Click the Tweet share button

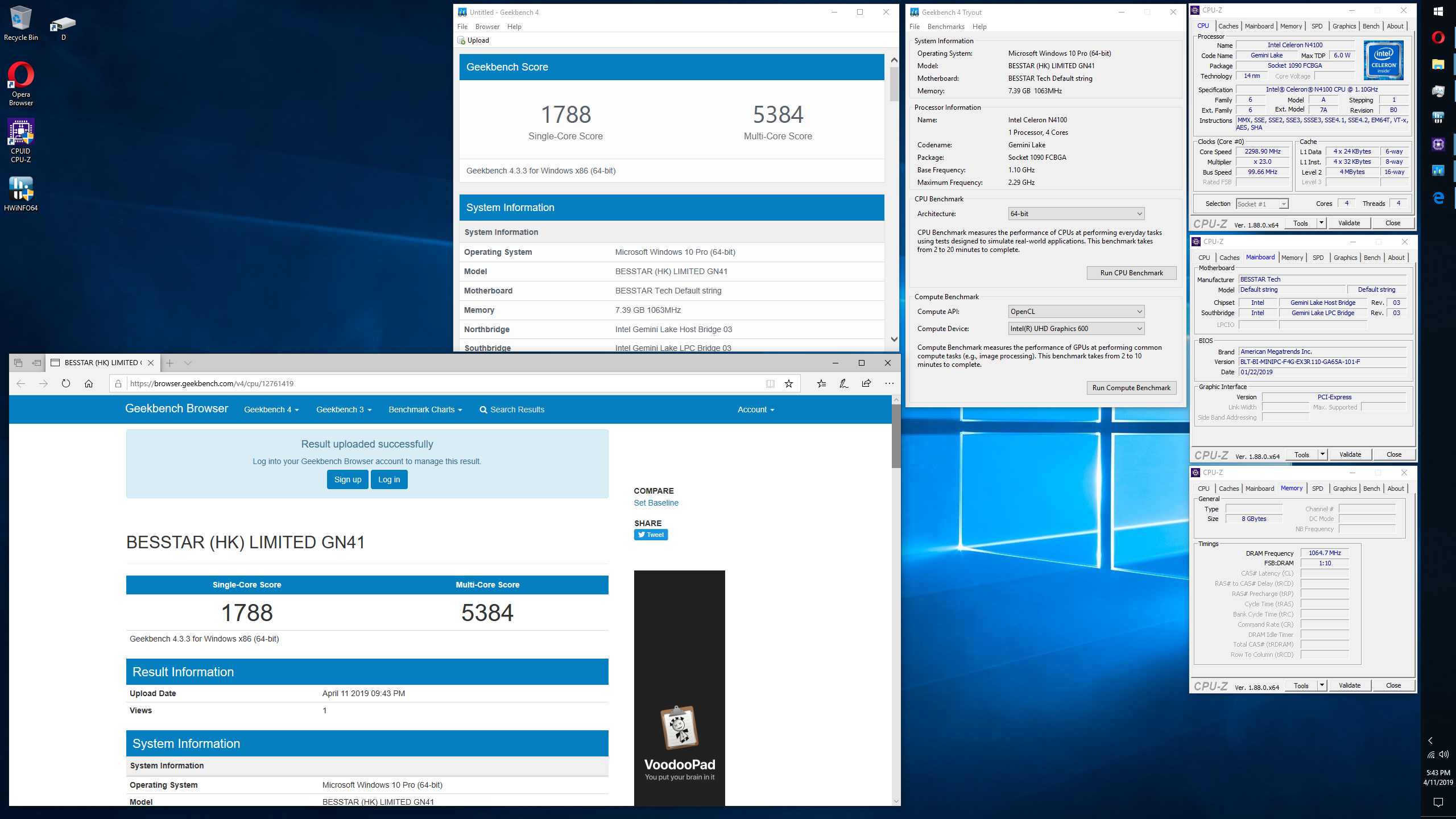pos(651,535)
